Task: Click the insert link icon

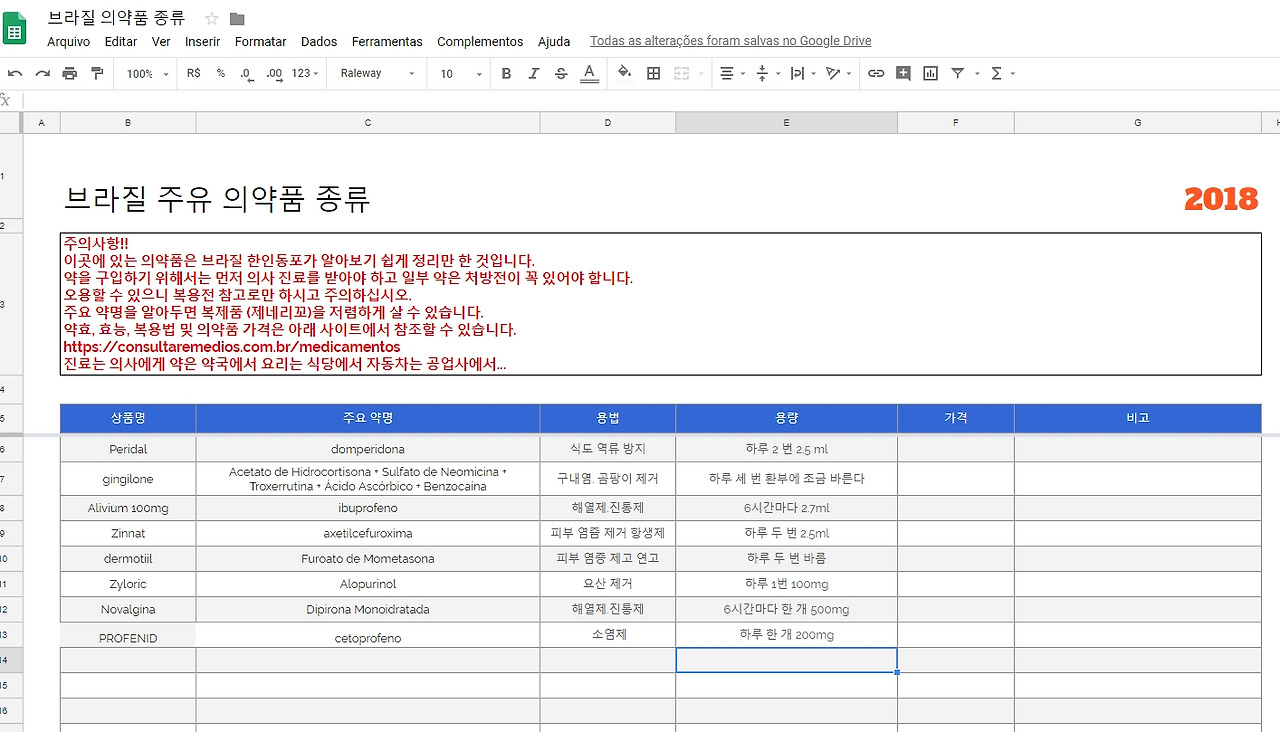Action: [876, 73]
